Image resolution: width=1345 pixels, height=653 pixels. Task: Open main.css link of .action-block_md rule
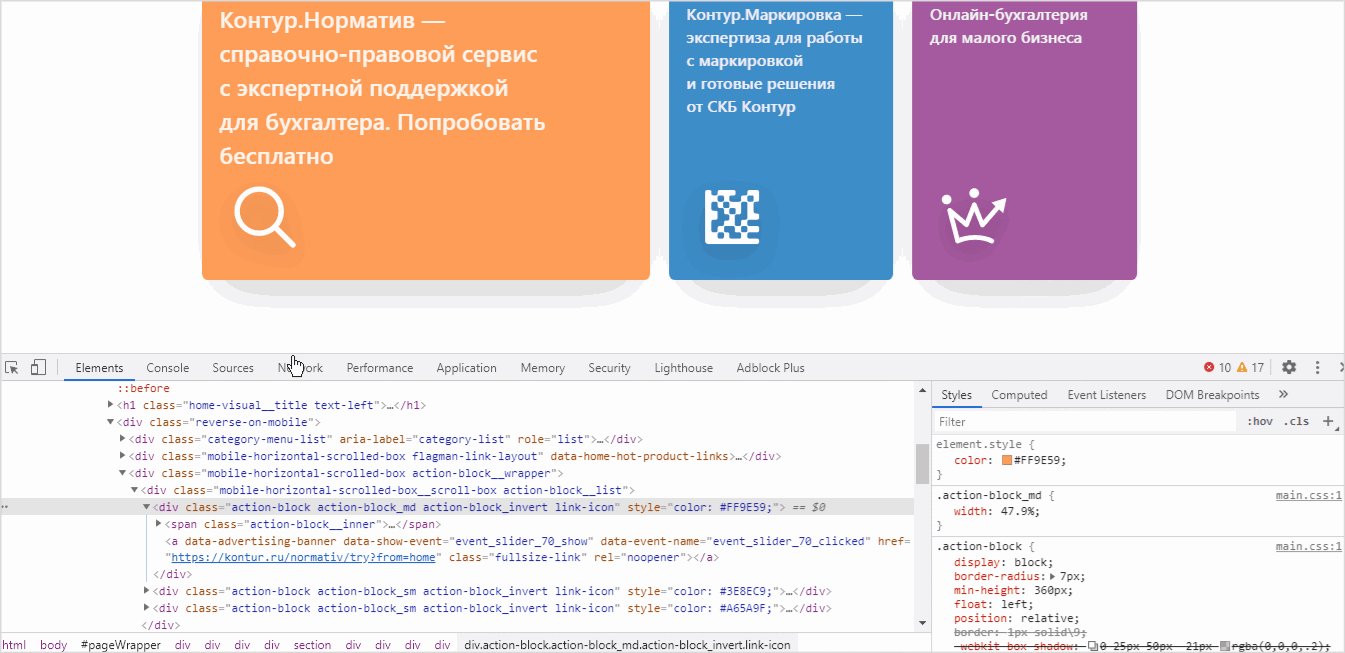tap(1308, 495)
